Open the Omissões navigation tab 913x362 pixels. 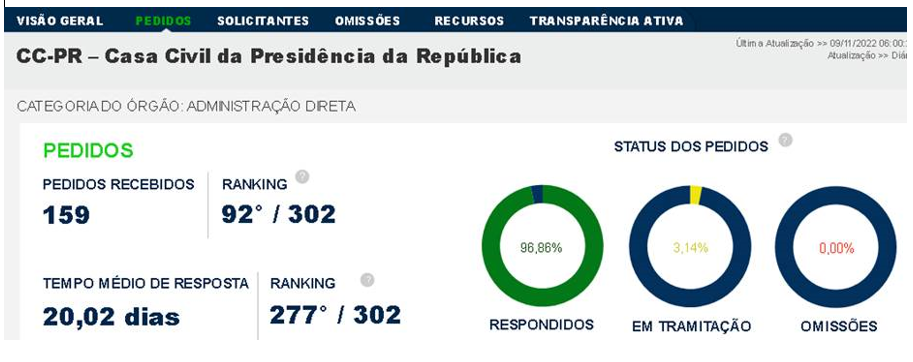[x=367, y=21]
